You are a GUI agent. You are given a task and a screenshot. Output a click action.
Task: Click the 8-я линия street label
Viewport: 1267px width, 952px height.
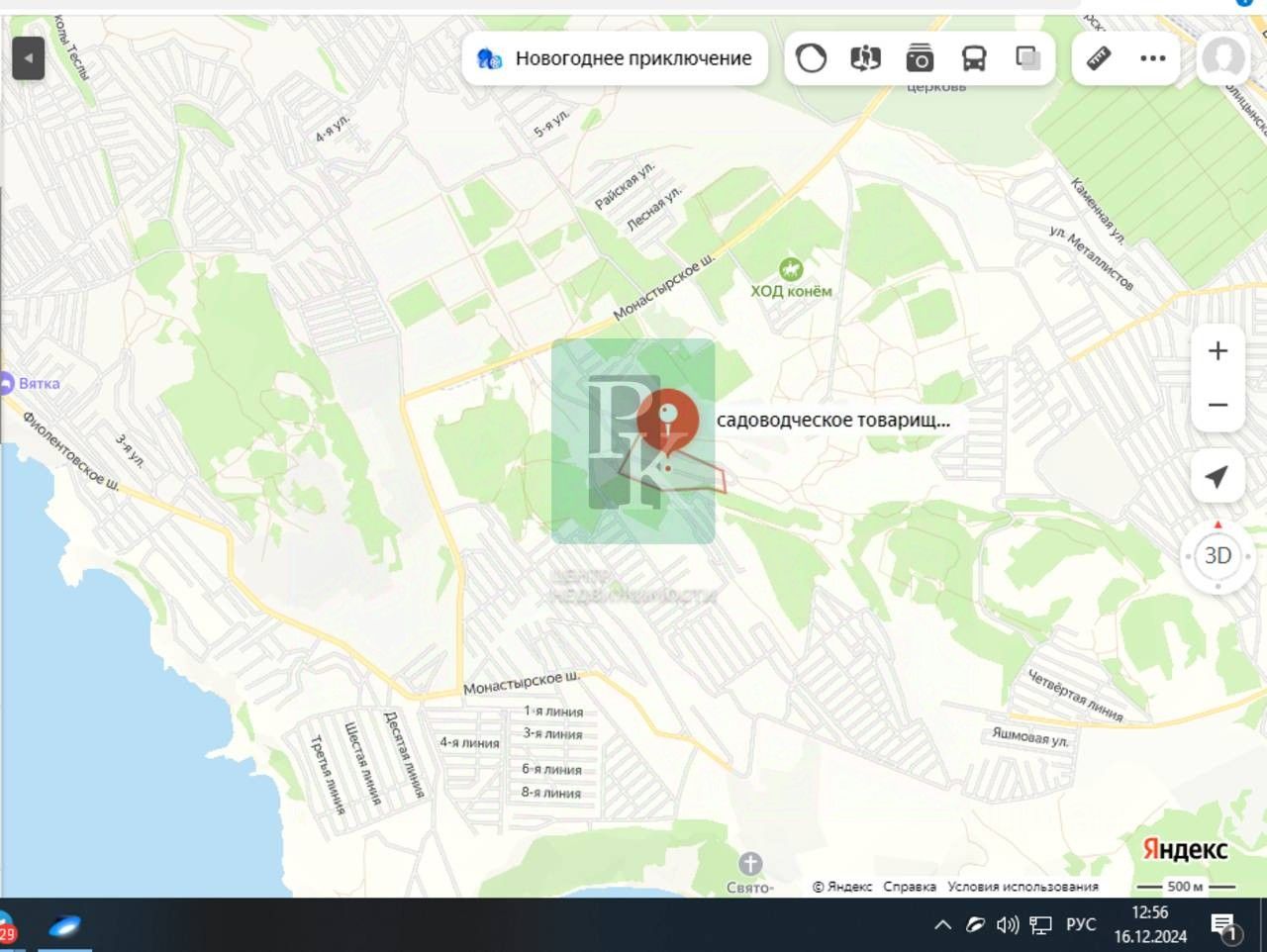point(551,793)
